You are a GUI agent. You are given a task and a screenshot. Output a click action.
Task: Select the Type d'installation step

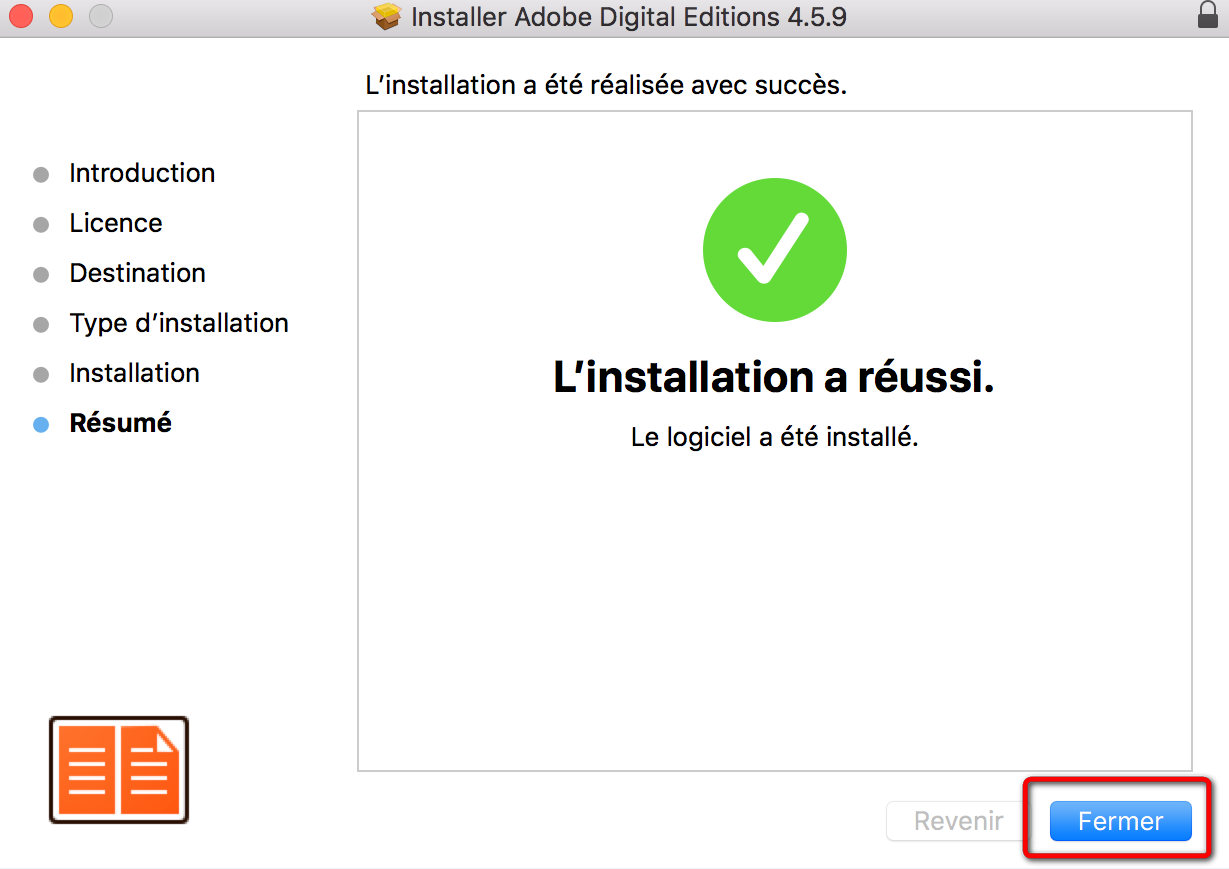tap(179, 323)
